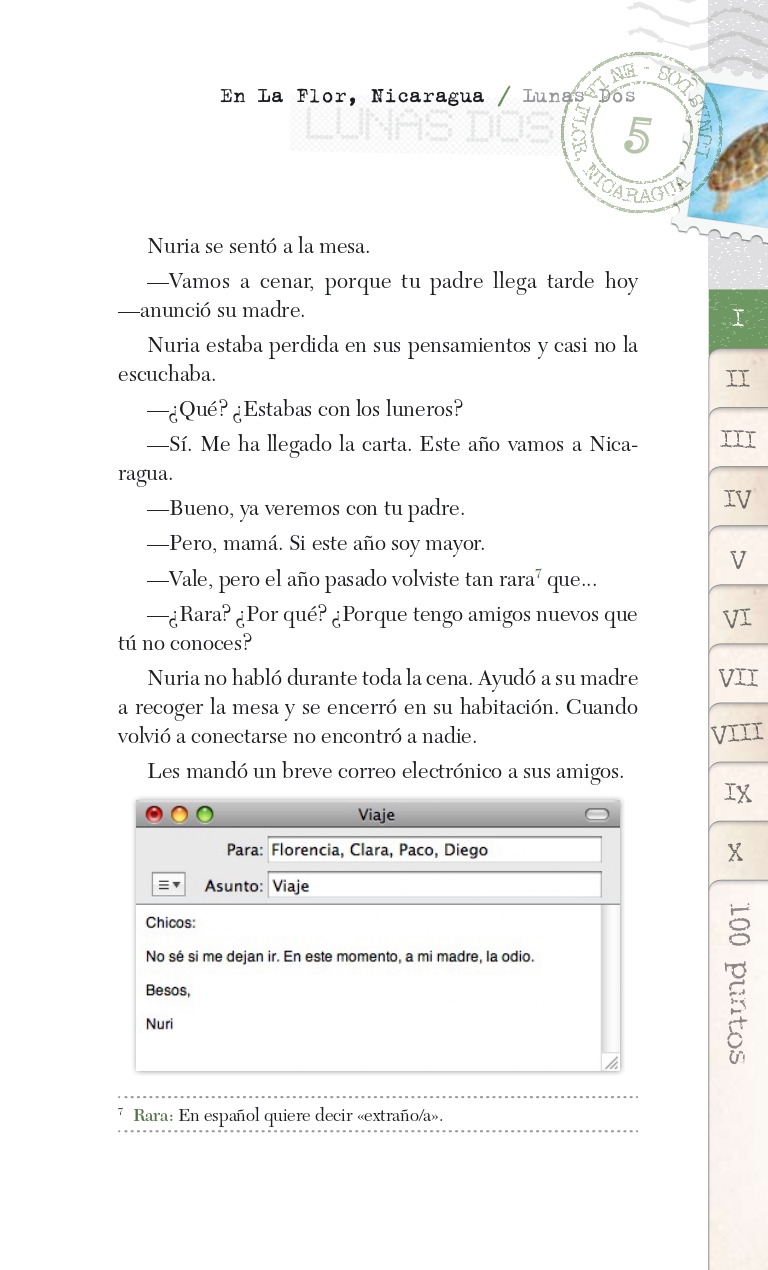Click the 'Lunas Dos' header text
The height and width of the screenshot is (1270, 768).
578,96
